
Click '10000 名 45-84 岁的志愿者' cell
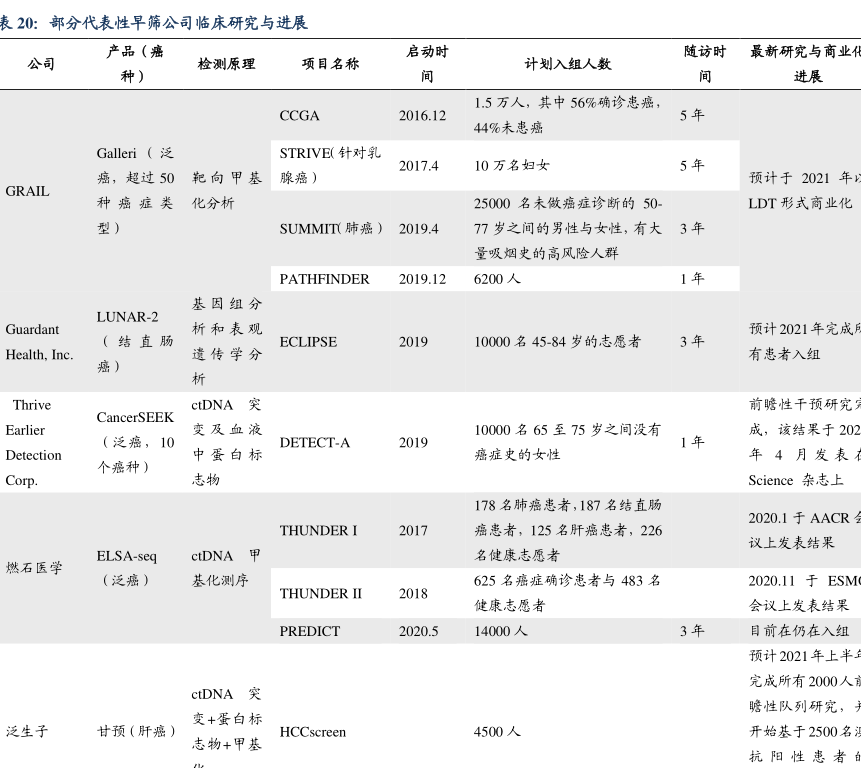(557, 342)
